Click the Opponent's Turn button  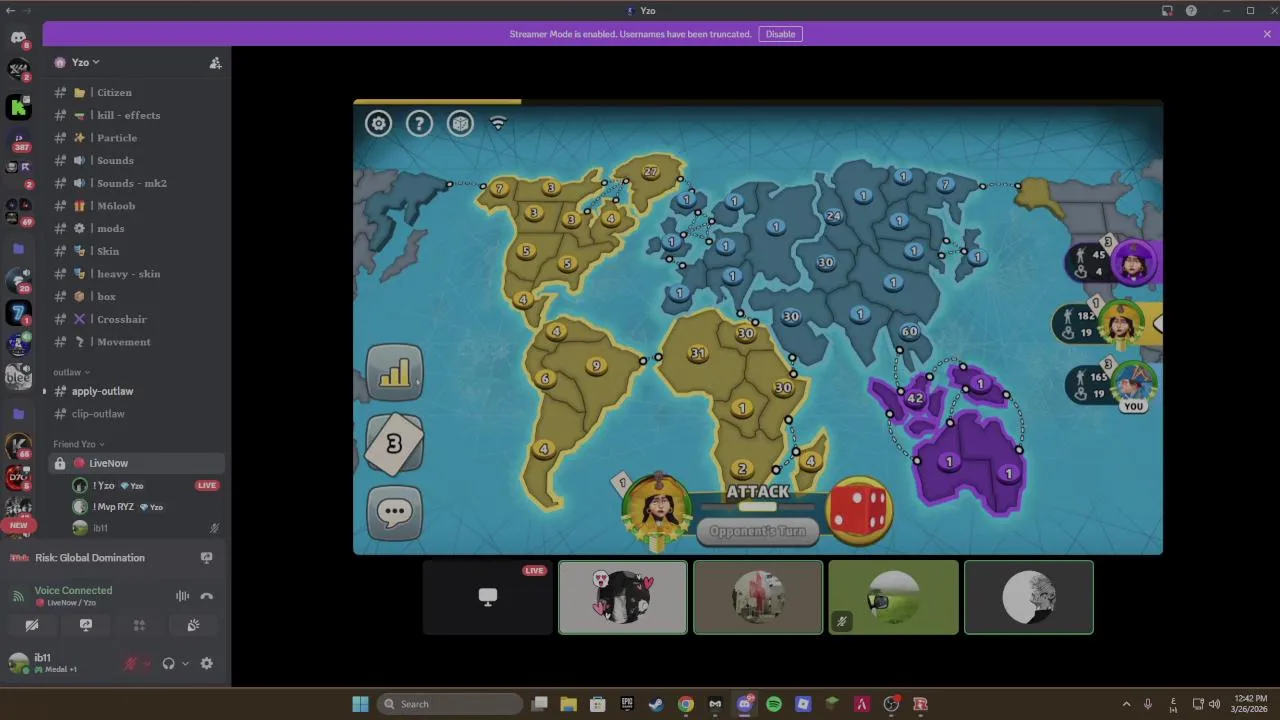tap(757, 531)
